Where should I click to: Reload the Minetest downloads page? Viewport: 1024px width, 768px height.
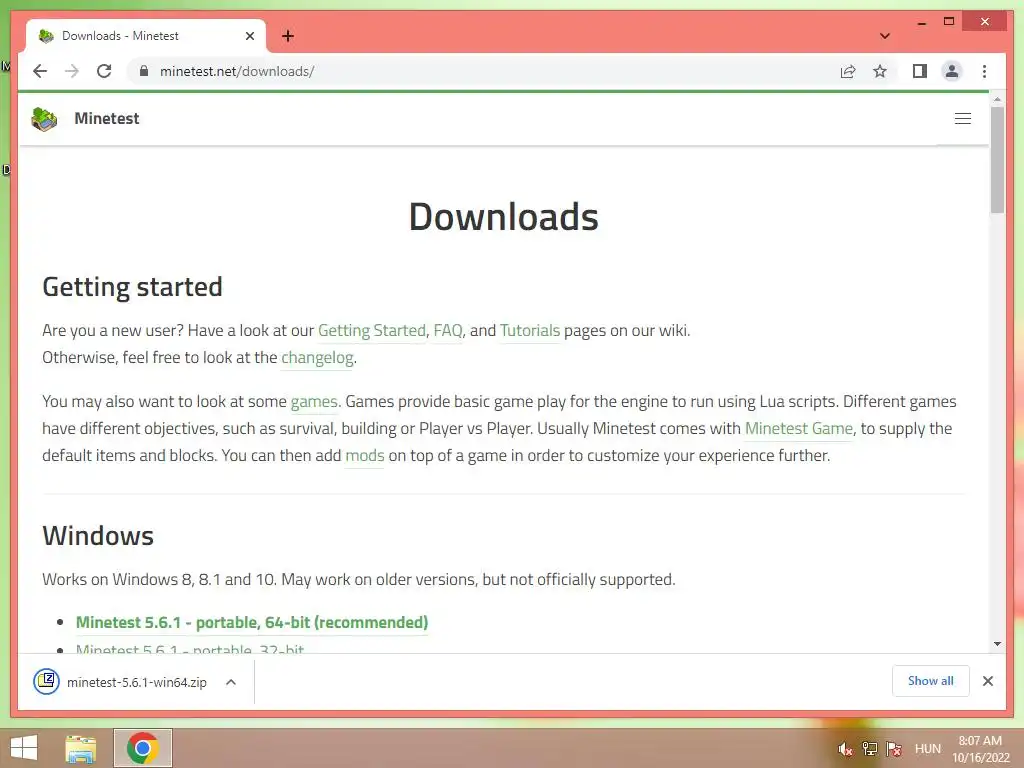click(x=104, y=71)
